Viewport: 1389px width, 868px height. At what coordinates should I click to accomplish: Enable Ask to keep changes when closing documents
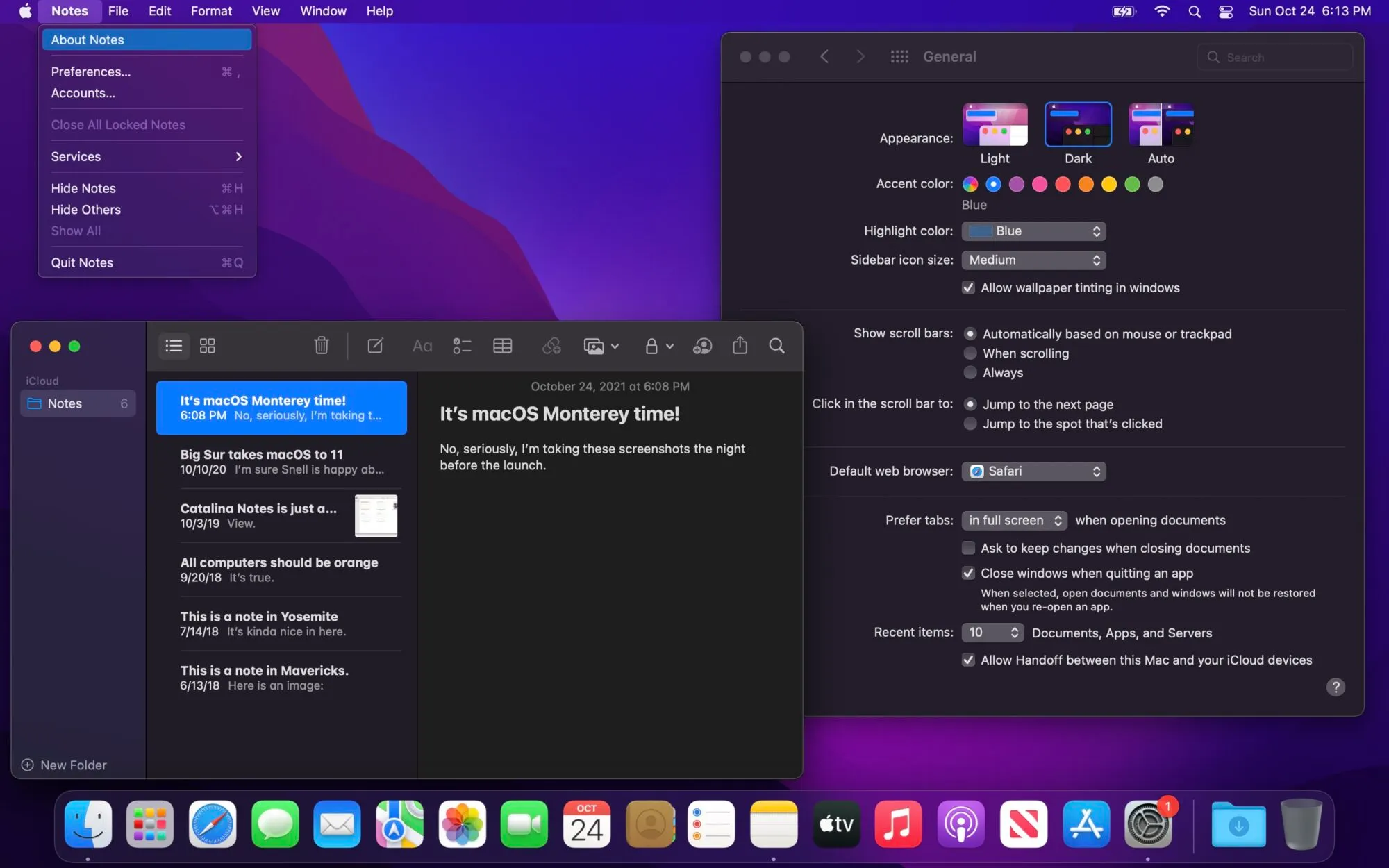coord(968,548)
